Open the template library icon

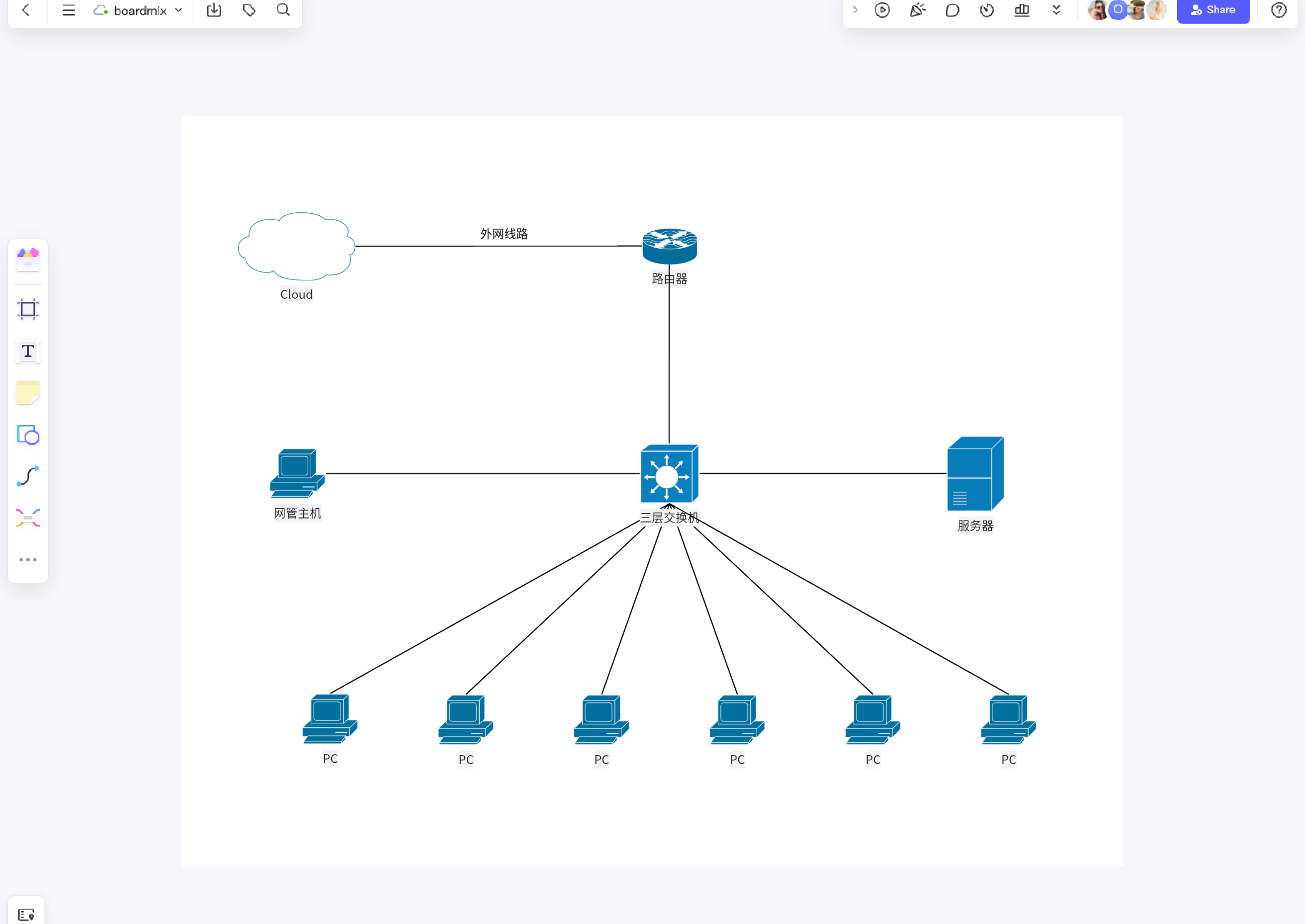27,259
